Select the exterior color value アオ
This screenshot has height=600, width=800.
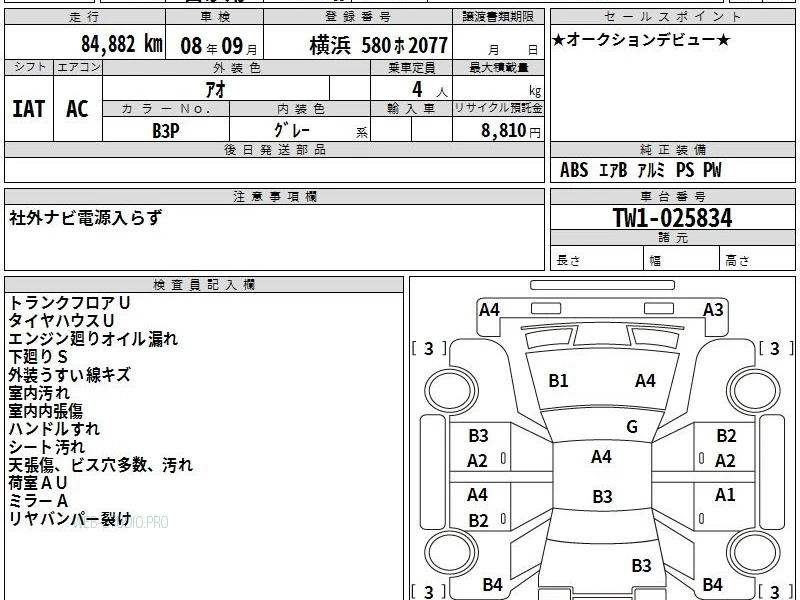click(216, 89)
